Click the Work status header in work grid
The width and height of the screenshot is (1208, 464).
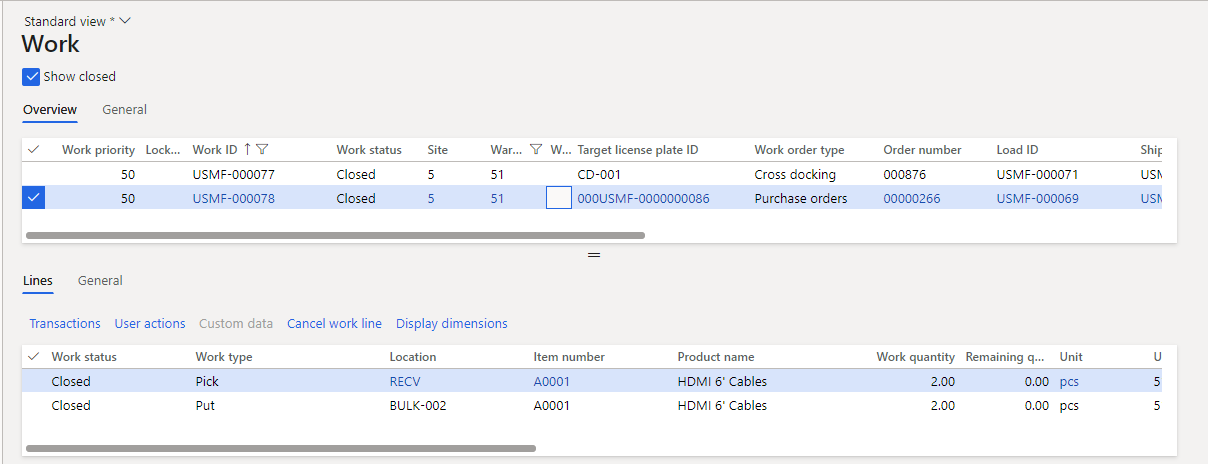click(369, 150)
